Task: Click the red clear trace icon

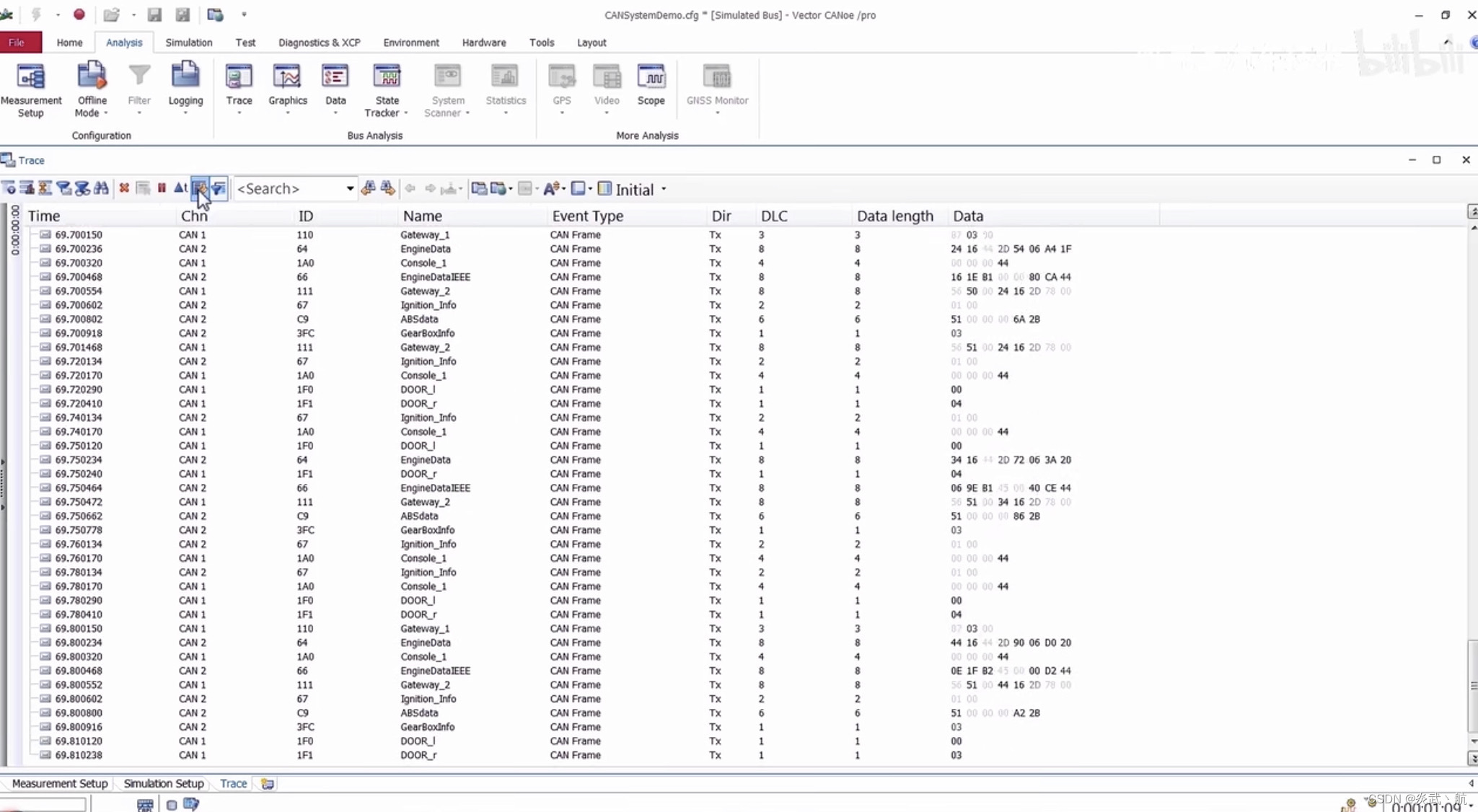Action: pos(124,188)
